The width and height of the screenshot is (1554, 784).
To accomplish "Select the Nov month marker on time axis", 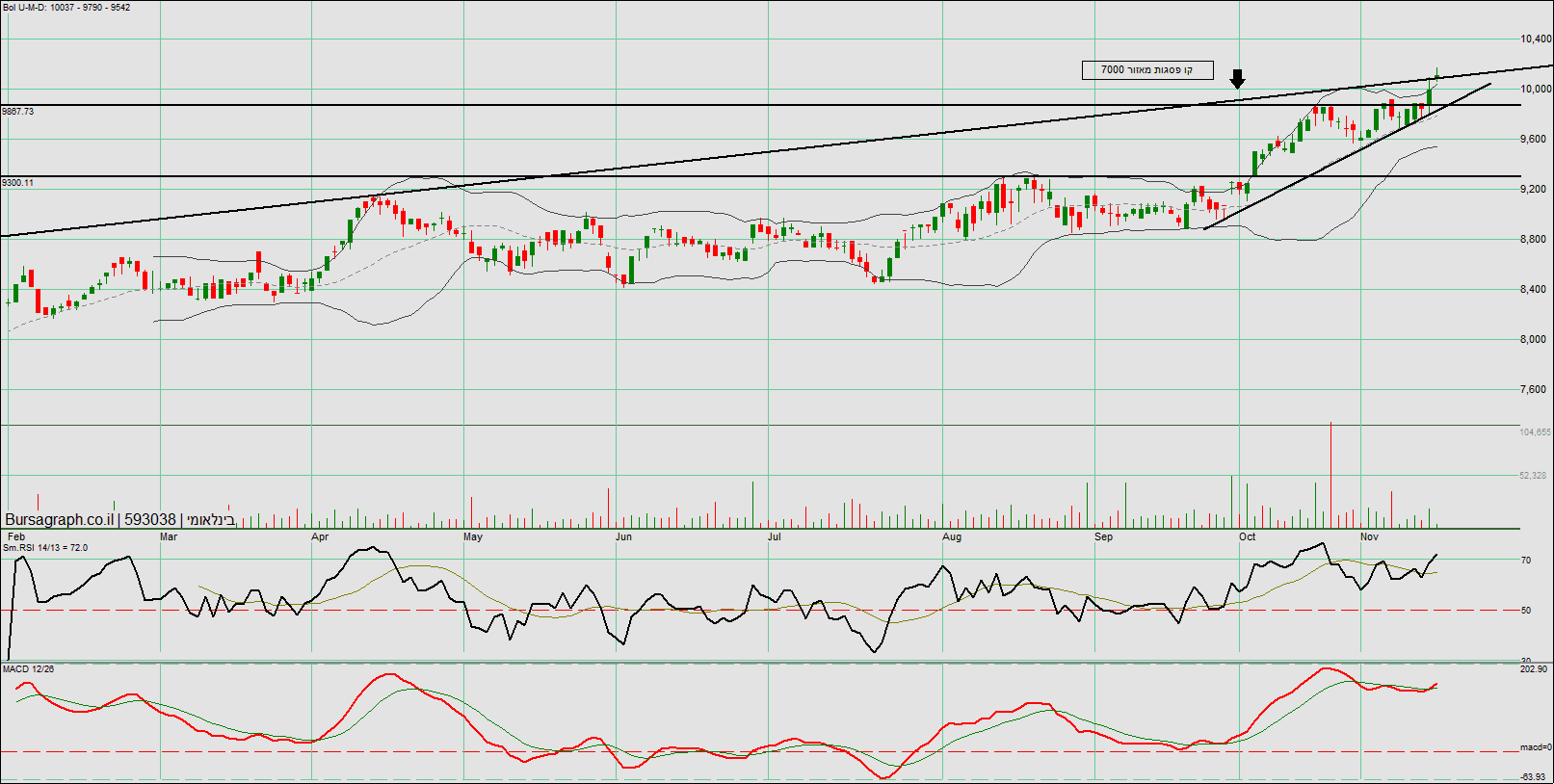I will point(1369,536).
